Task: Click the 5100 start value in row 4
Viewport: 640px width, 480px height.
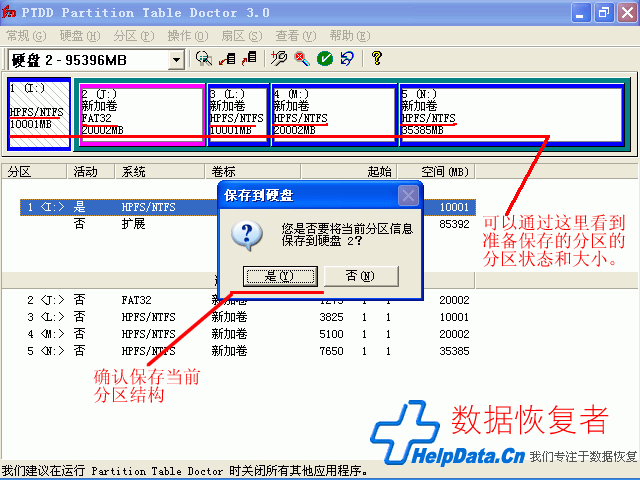Action: [331, 334]
